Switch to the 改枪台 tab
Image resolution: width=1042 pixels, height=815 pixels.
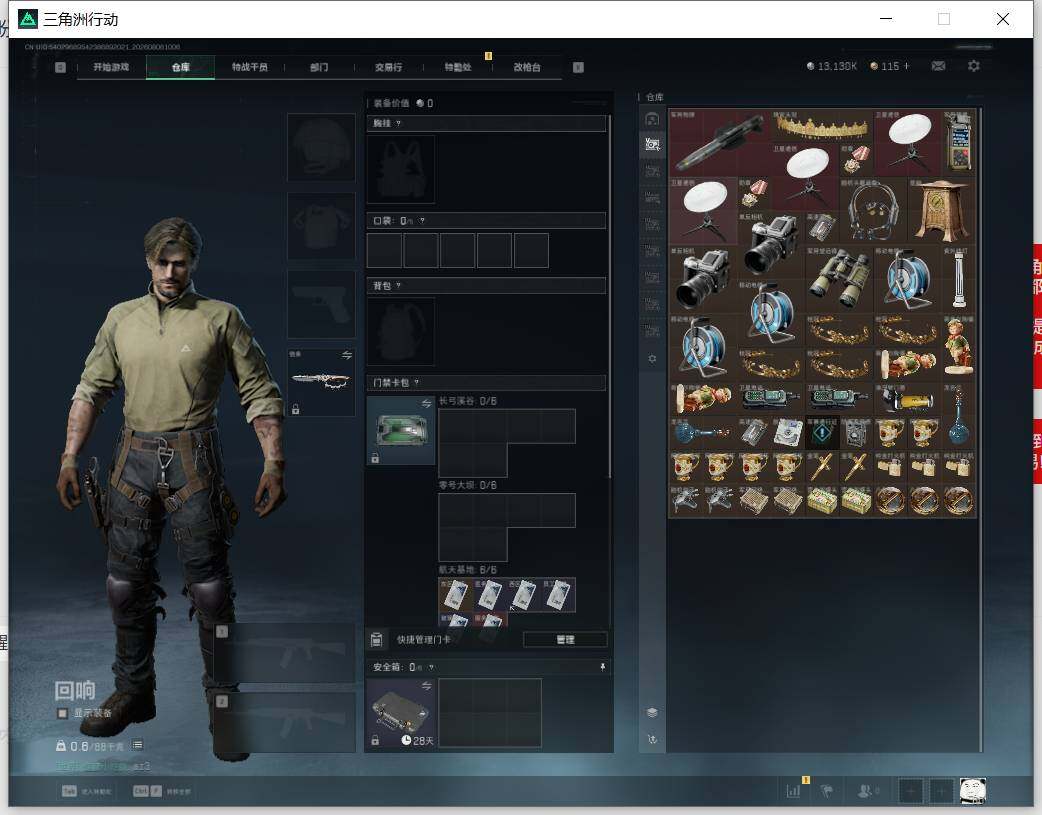coord(527,67)
